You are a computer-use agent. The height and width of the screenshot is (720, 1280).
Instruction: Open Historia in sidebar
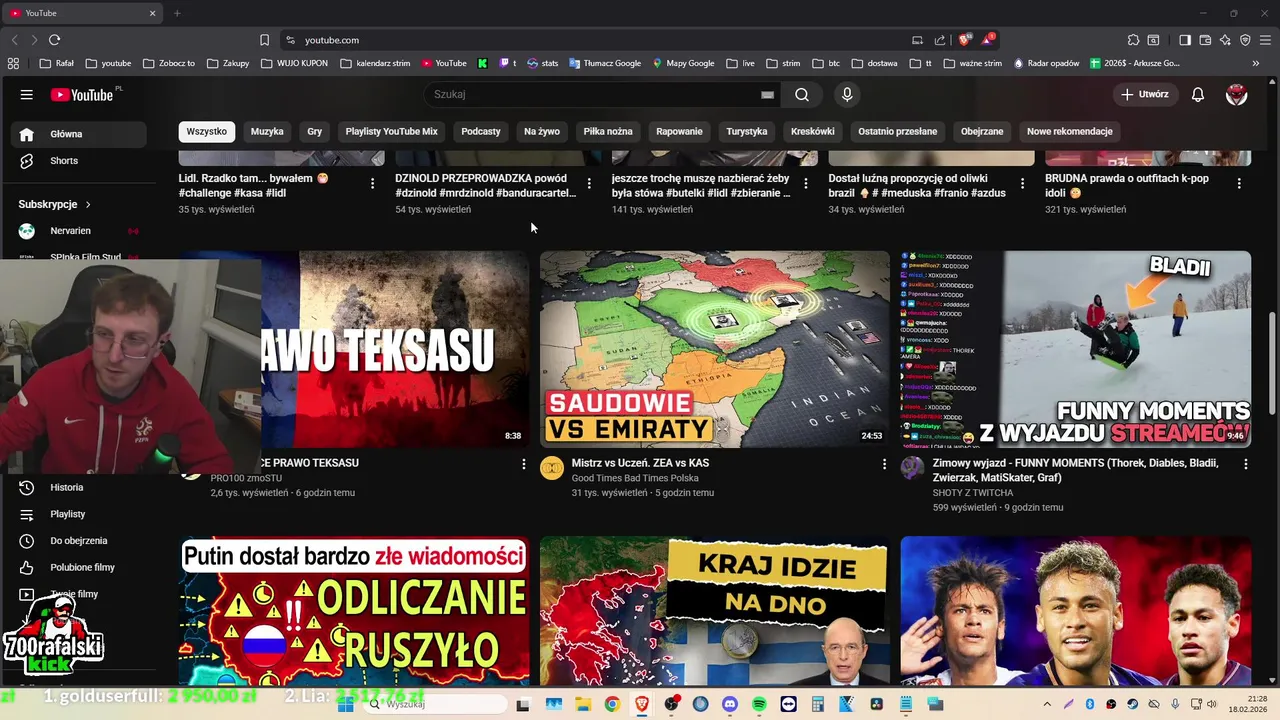[x=79, y=487]
